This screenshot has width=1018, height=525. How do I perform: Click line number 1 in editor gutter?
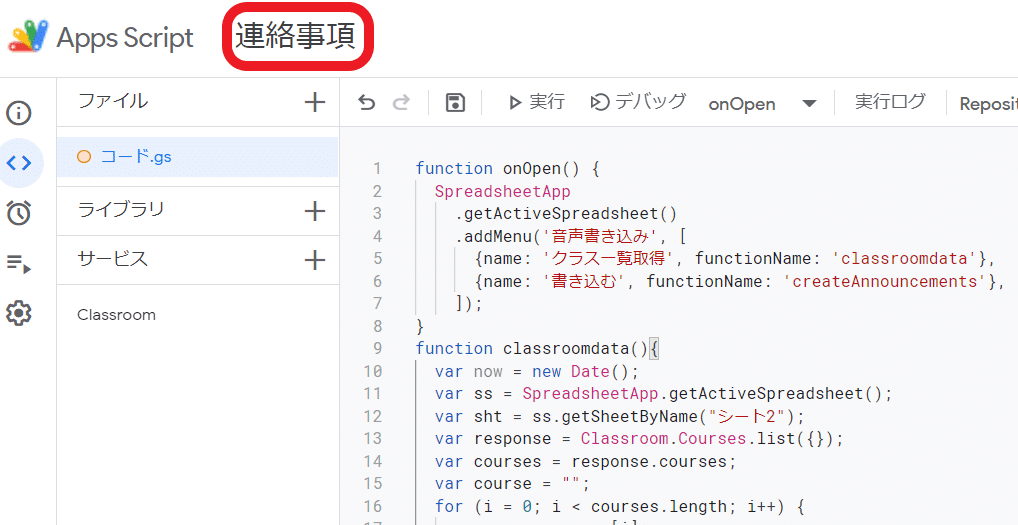click(378, 169)
